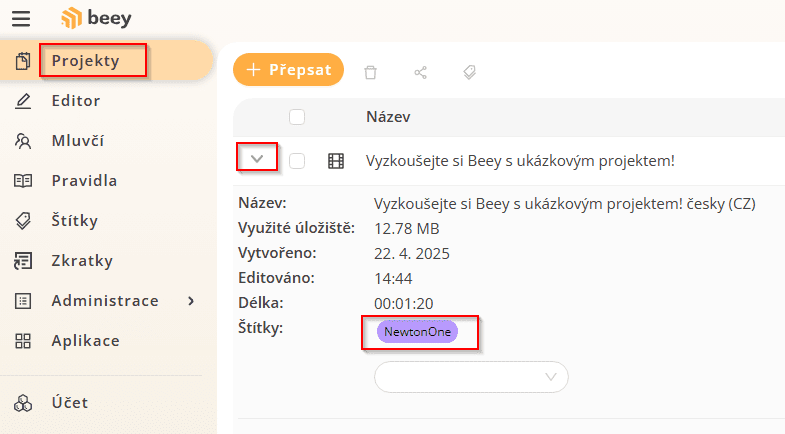The image size is (785, 434).
Task: Click the NewtonOne tag chip
Action: tap(418, 332)
